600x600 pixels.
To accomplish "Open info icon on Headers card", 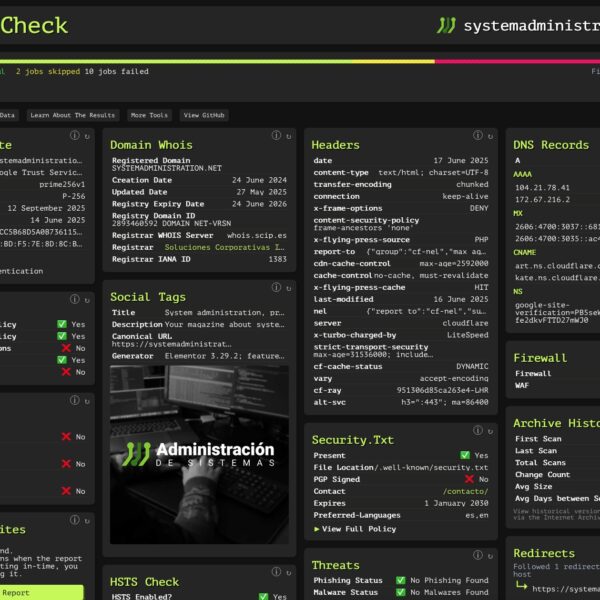I will [478, 135].
